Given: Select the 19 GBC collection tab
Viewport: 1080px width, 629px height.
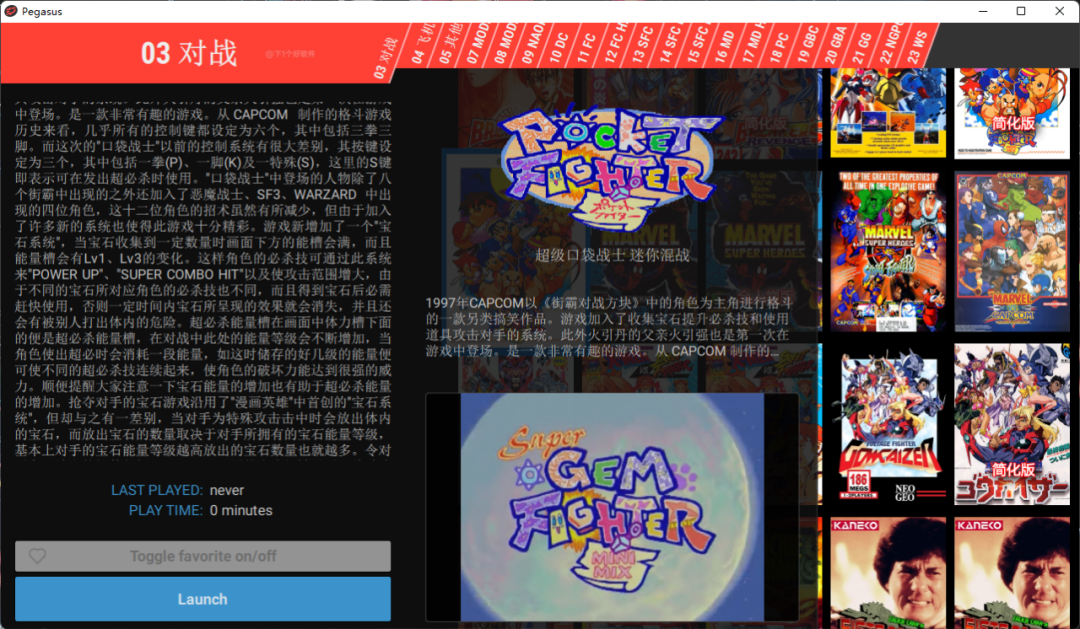Looking at the screenshot, I should (x=808, y=45).
